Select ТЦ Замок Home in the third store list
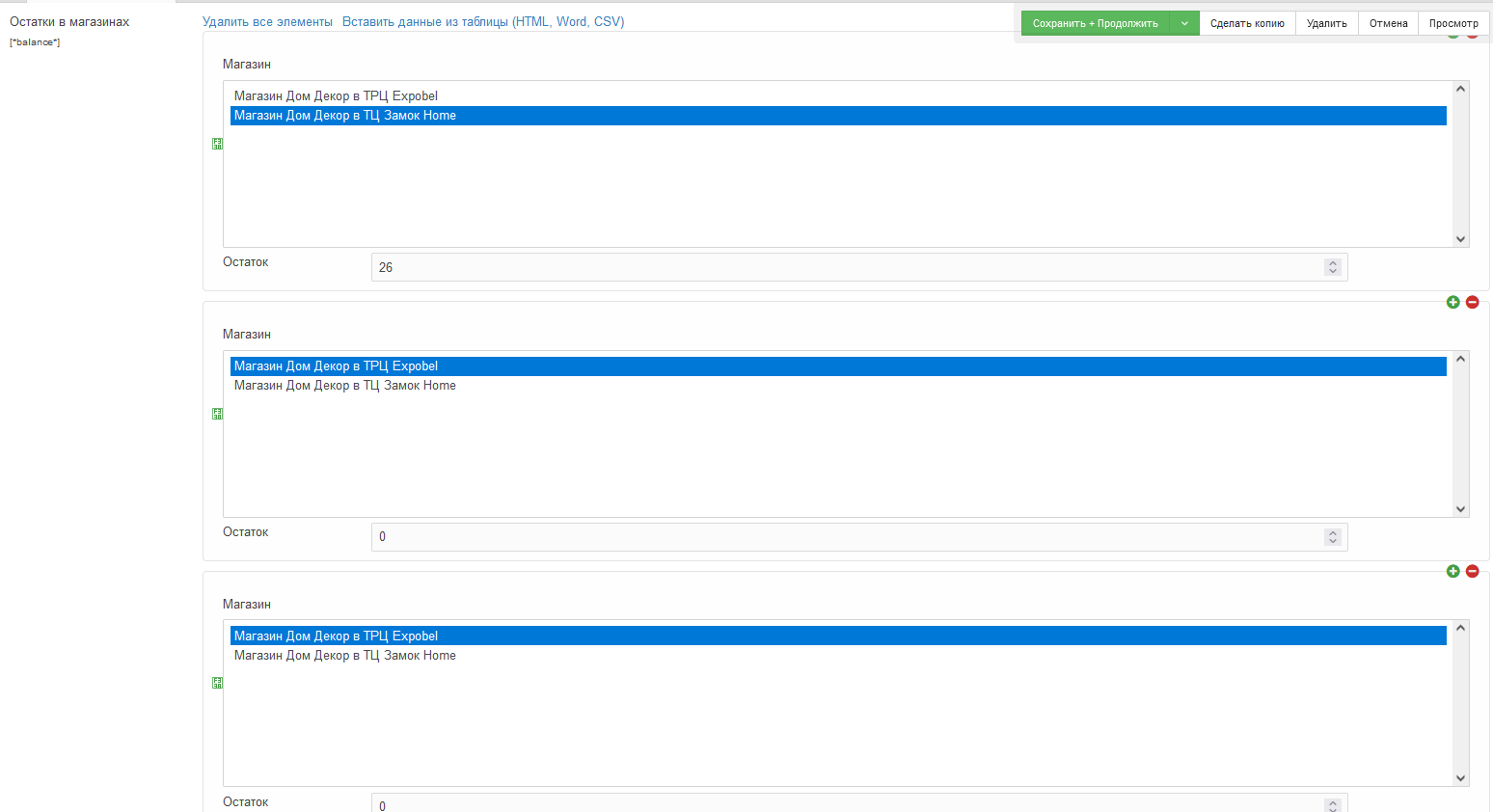 coord(838,656)
